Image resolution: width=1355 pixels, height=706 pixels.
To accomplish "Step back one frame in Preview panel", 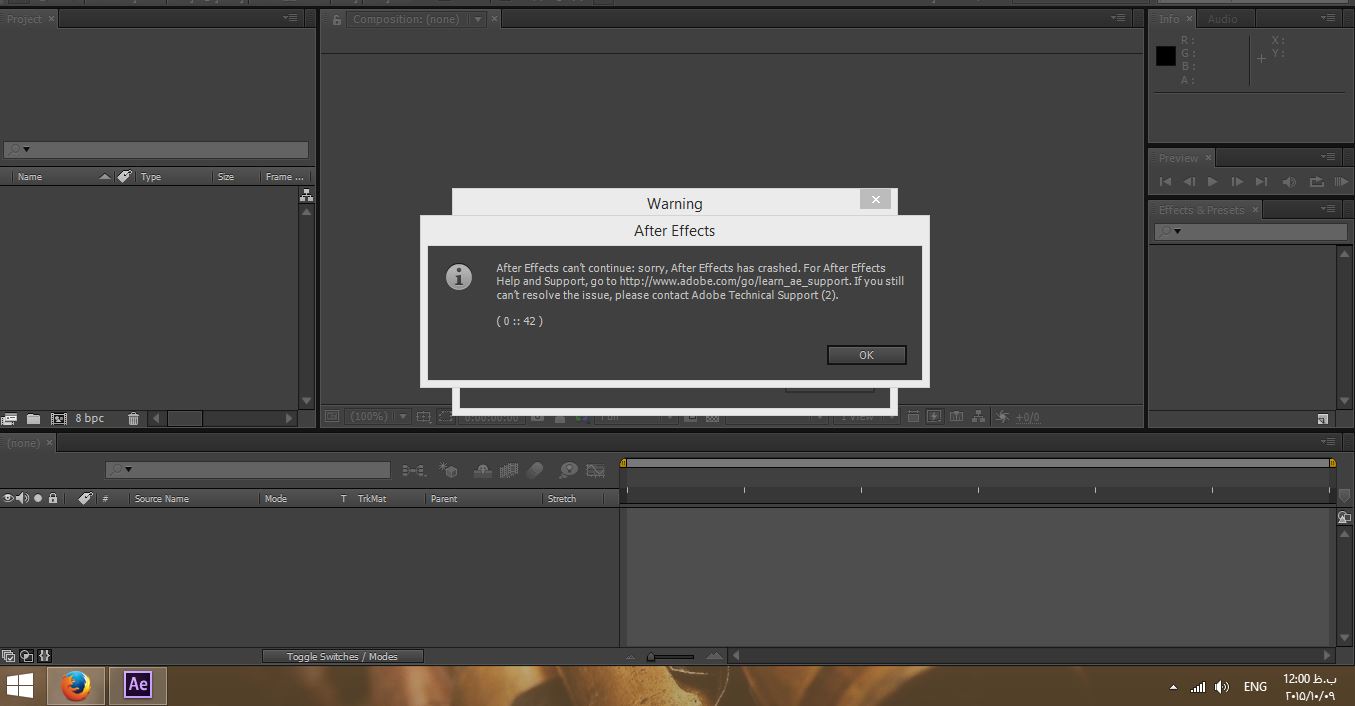I will pos(1189,182).
